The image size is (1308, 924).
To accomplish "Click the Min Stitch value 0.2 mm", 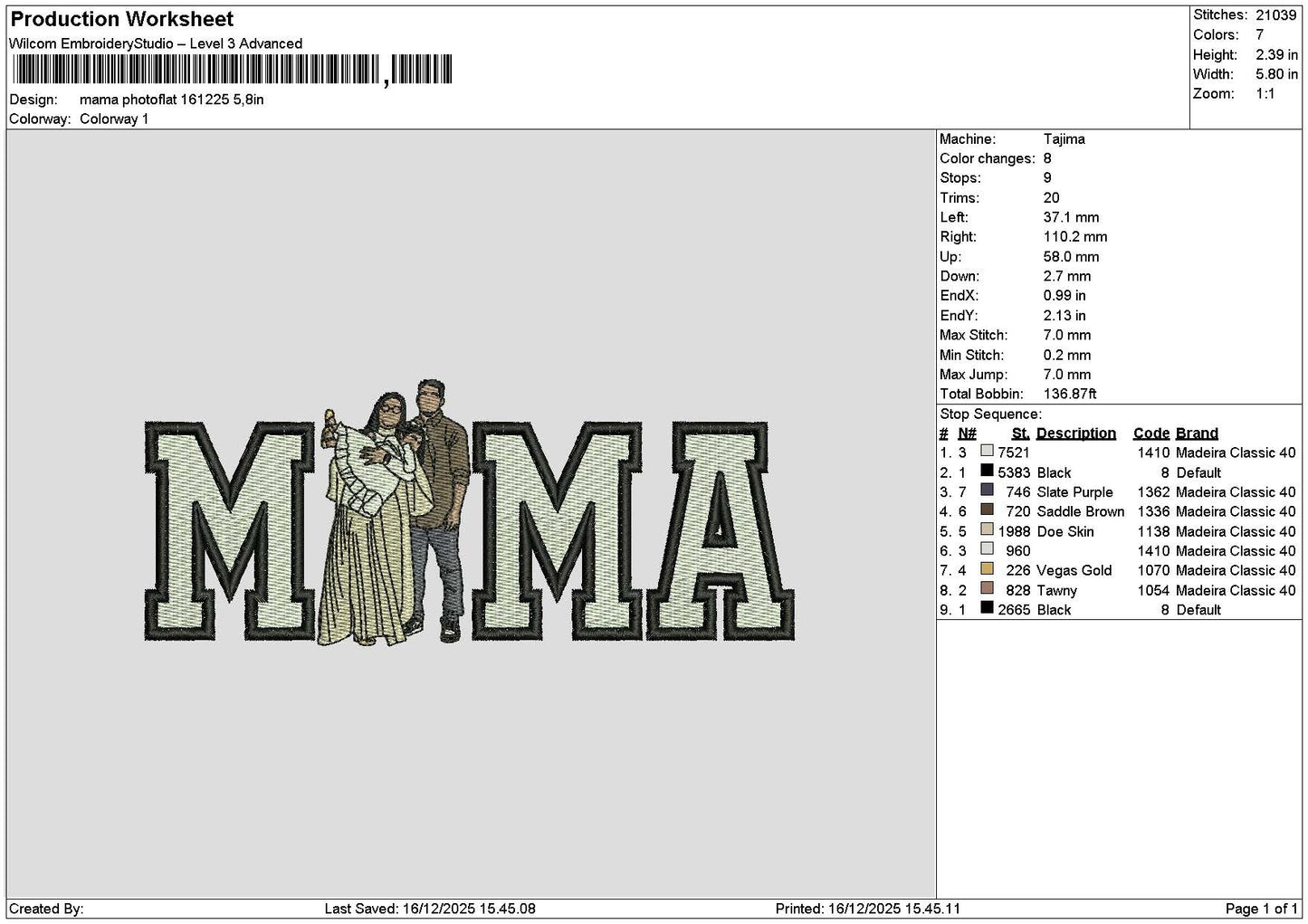I will [x=1067, y=356].
